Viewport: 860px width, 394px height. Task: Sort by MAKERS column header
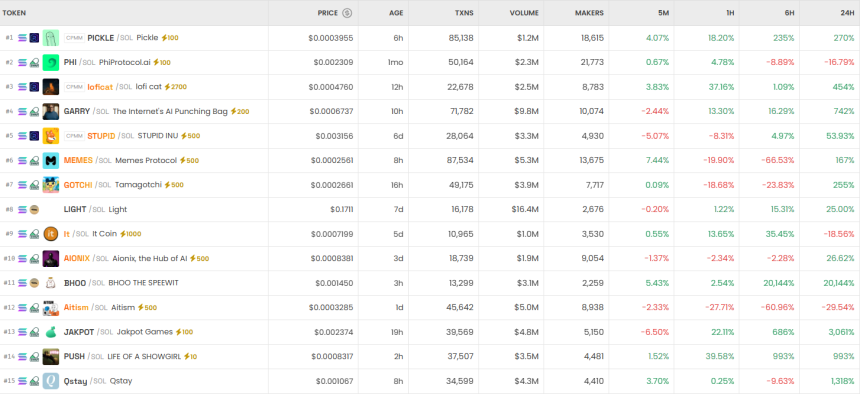589,13
